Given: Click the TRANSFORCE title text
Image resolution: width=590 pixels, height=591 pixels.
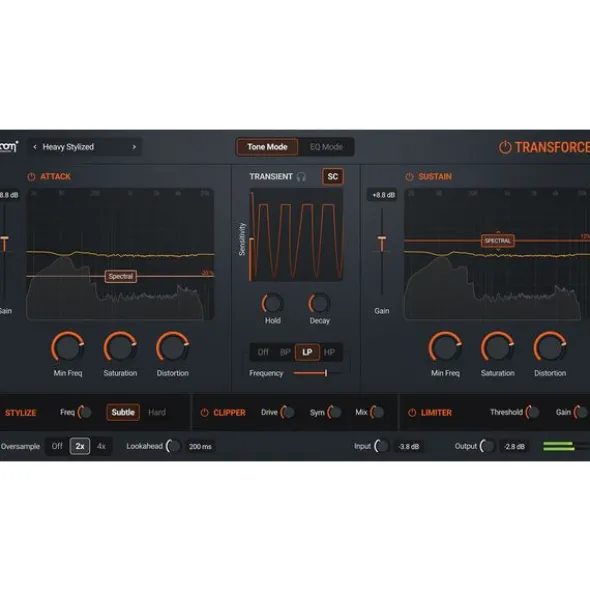Looking at the screenshot, I should click(552, 147).
